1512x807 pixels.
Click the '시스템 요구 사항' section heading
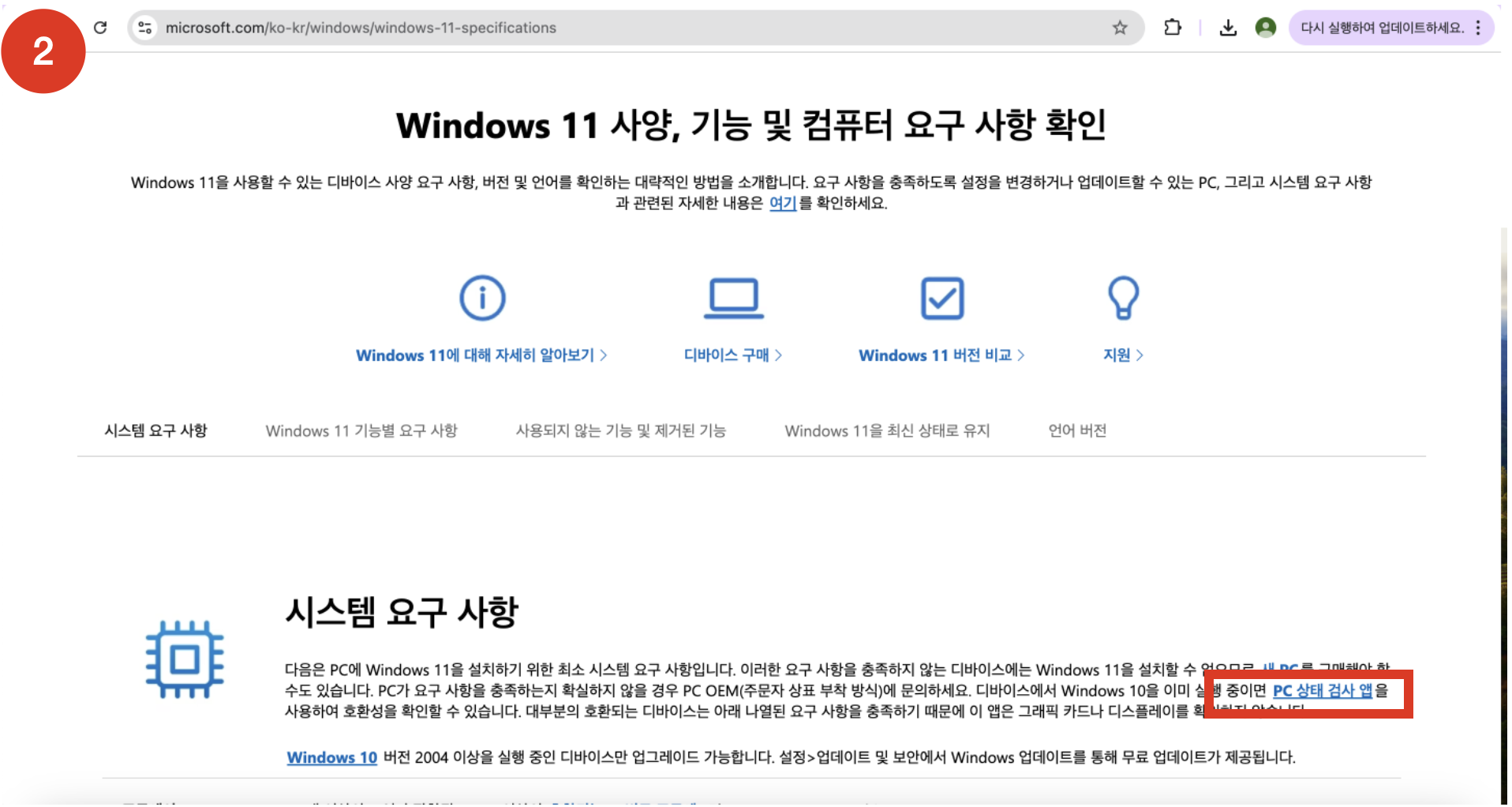402,612
